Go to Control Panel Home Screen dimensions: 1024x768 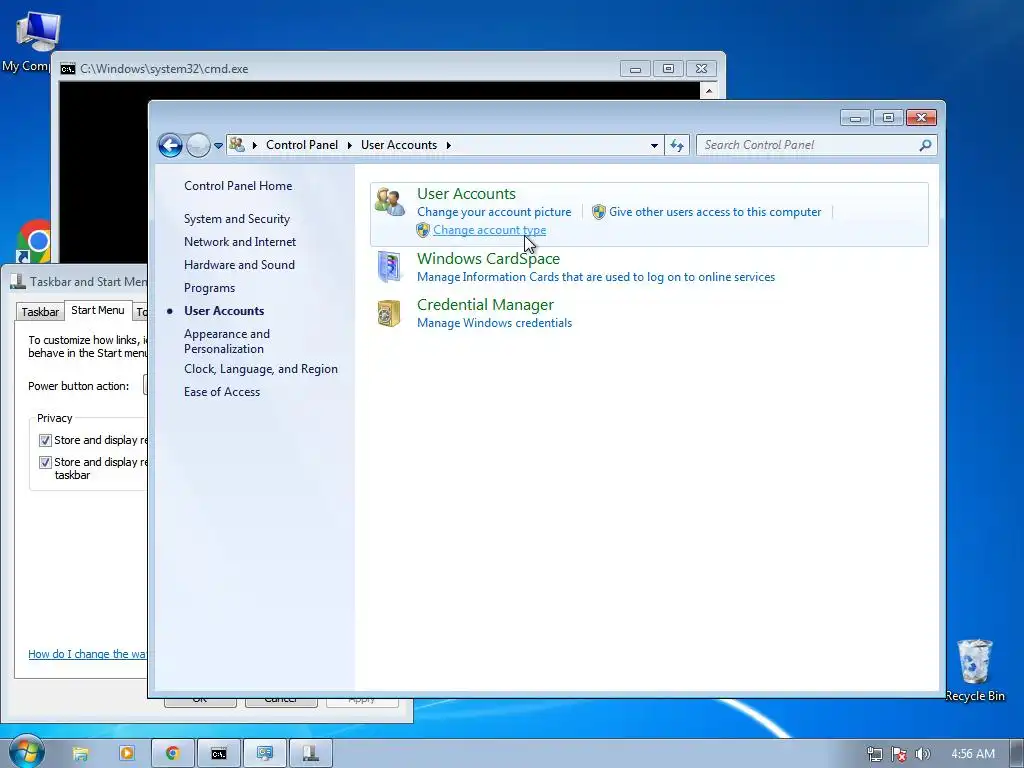coord(238,186)
